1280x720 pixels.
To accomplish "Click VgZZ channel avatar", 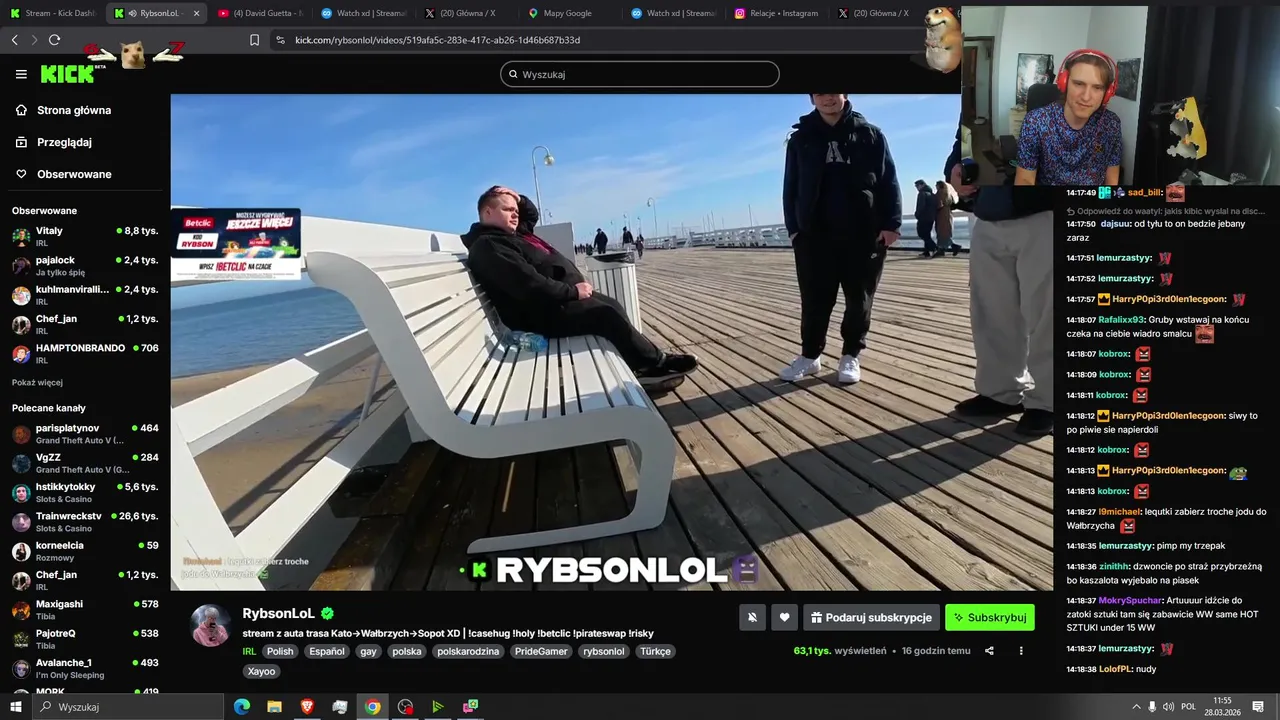I will (x=21, y=463).
